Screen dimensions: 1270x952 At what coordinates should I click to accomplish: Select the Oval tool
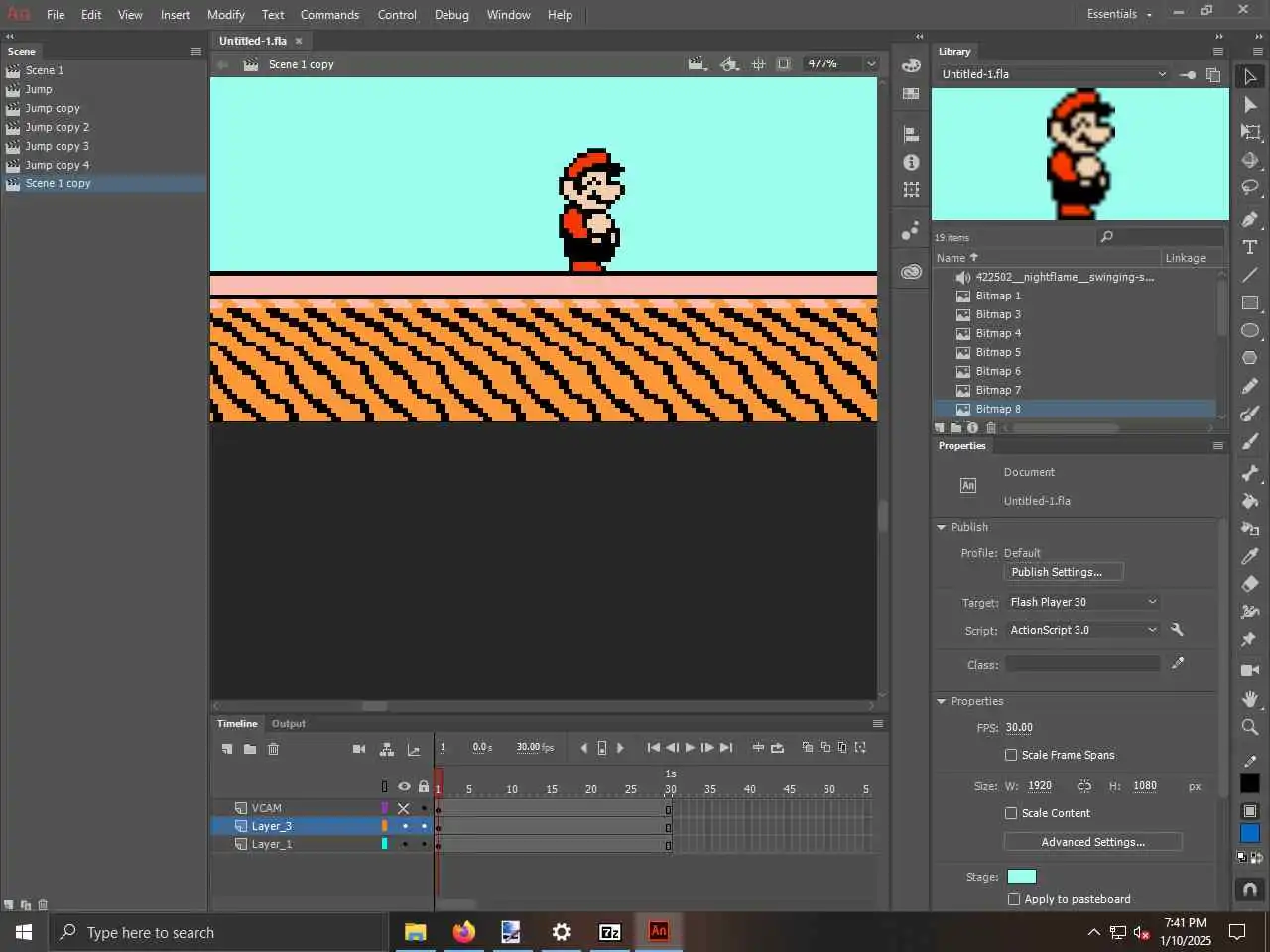[x=1250, y=330]
